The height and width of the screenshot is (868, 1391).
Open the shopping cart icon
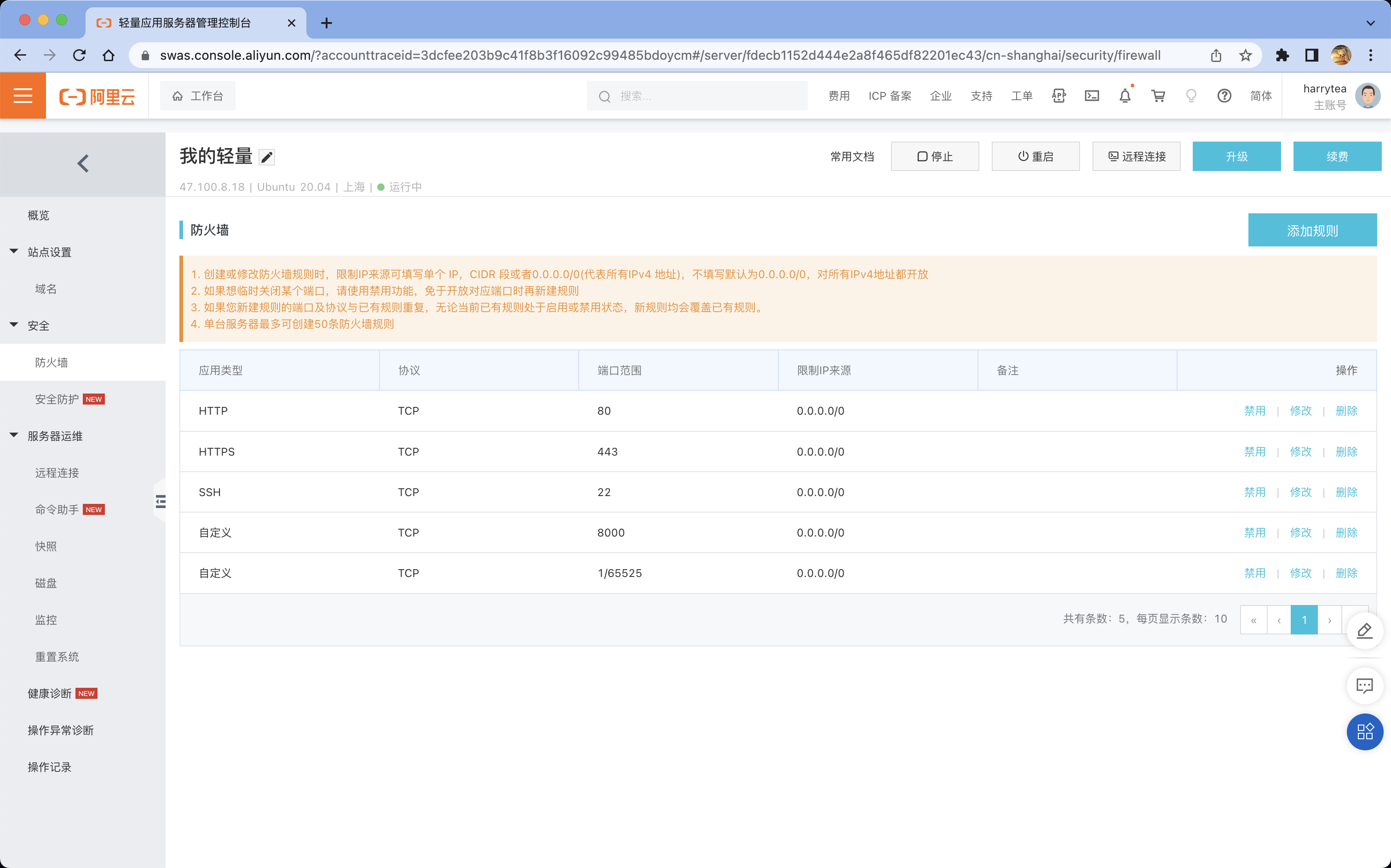coord(1158,96)
